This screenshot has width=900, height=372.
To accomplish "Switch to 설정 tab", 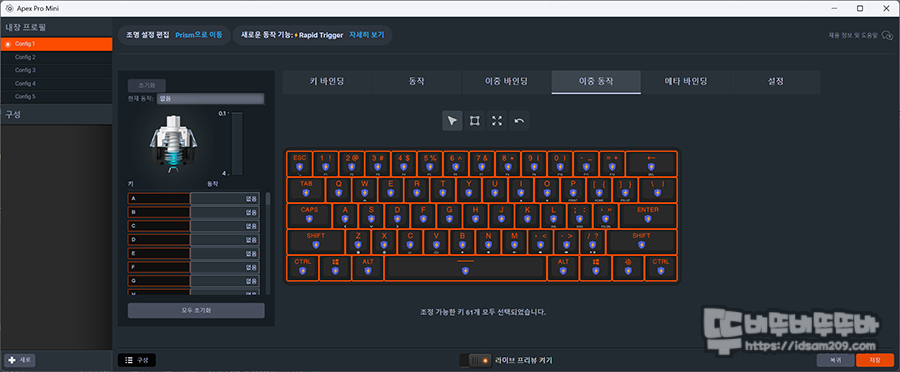I will (775, 82).
